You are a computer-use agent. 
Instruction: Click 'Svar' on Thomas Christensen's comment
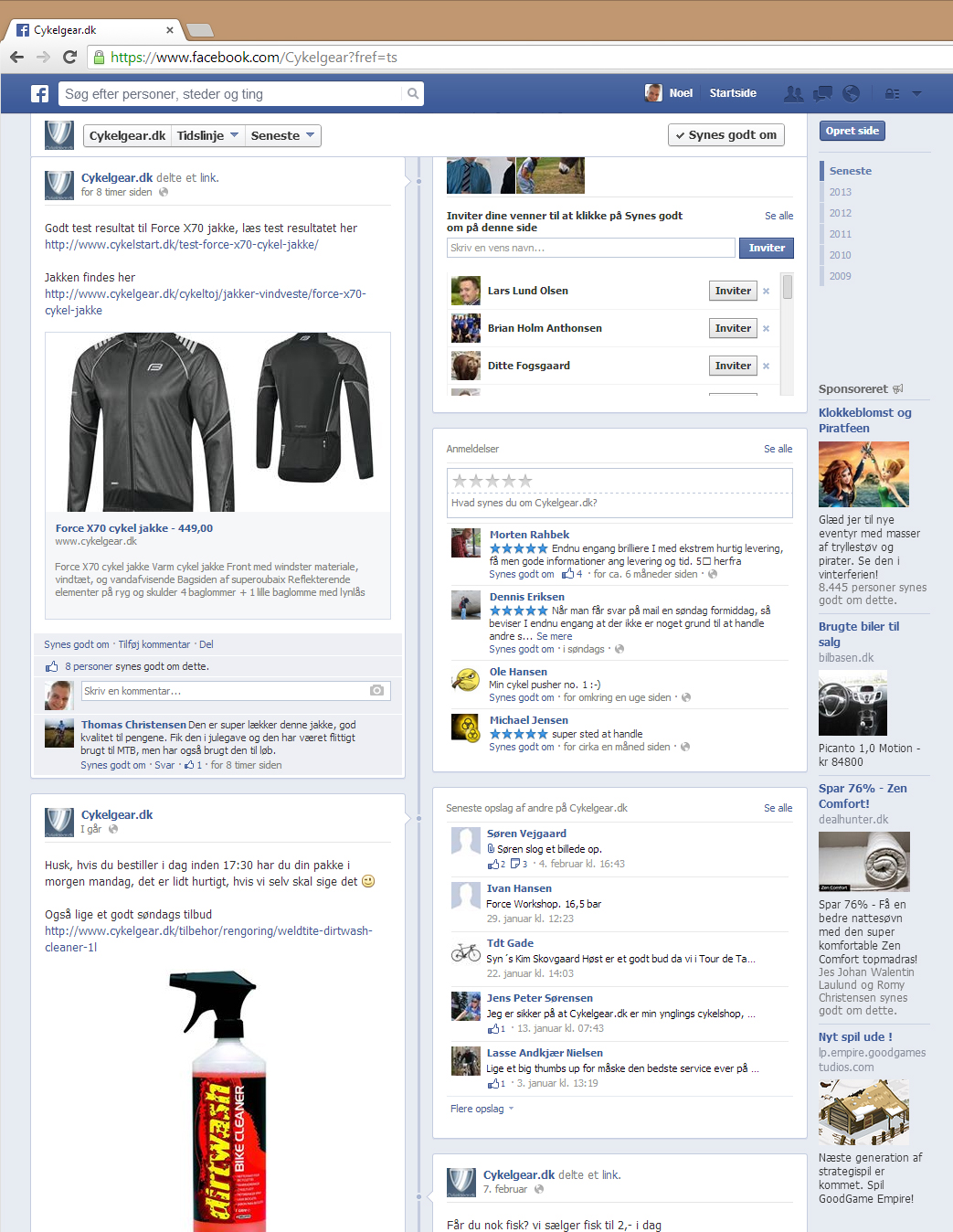tap(164, 765)
